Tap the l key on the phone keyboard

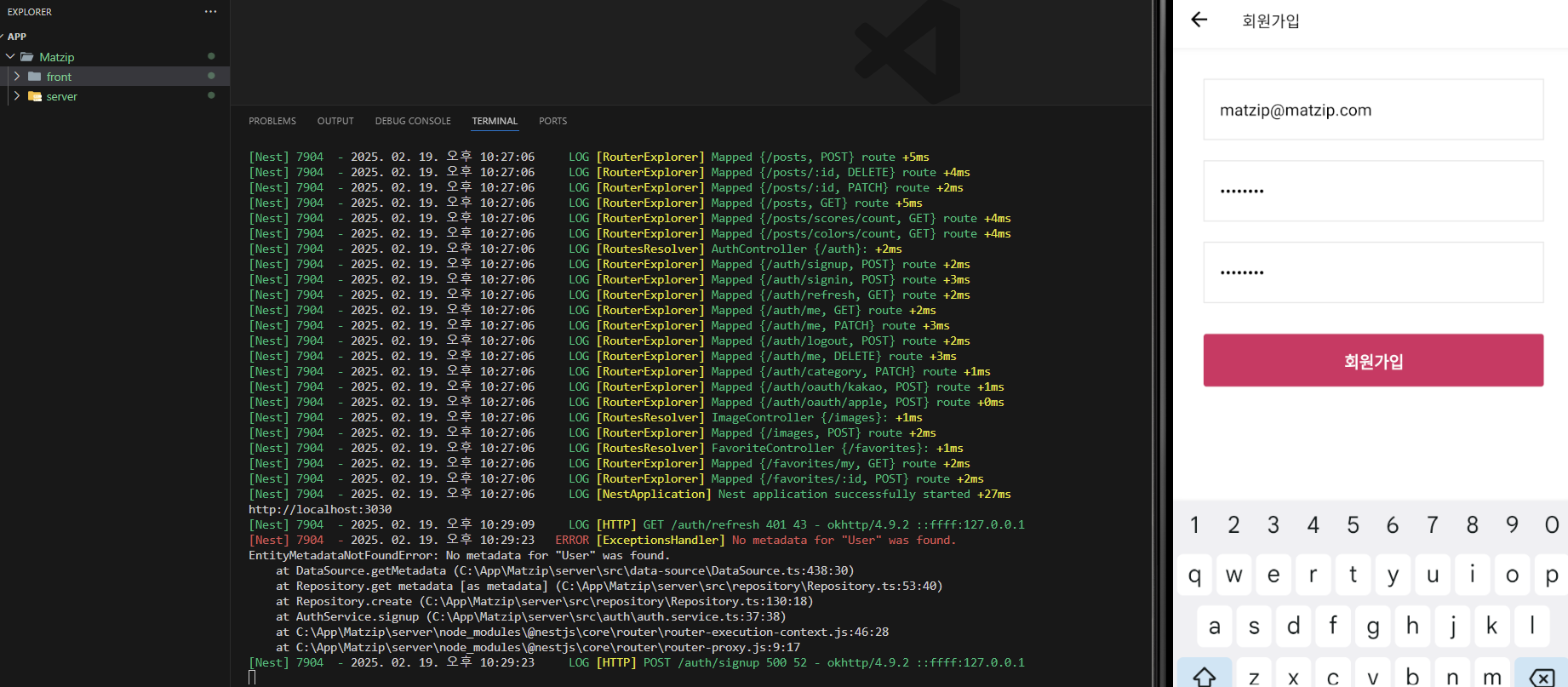(x=1531, y=627)
